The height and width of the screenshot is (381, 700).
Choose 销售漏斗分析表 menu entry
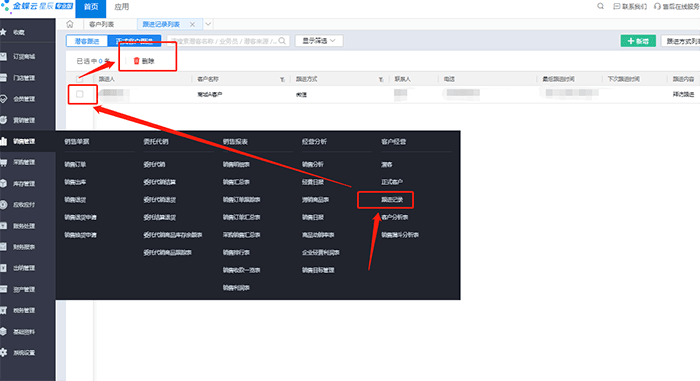[400, 234]
